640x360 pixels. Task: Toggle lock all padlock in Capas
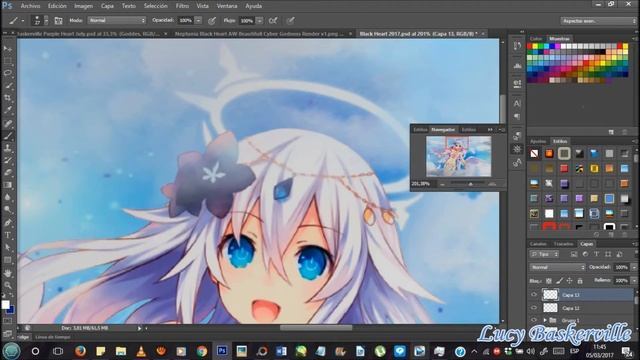(x=580, y=281)
